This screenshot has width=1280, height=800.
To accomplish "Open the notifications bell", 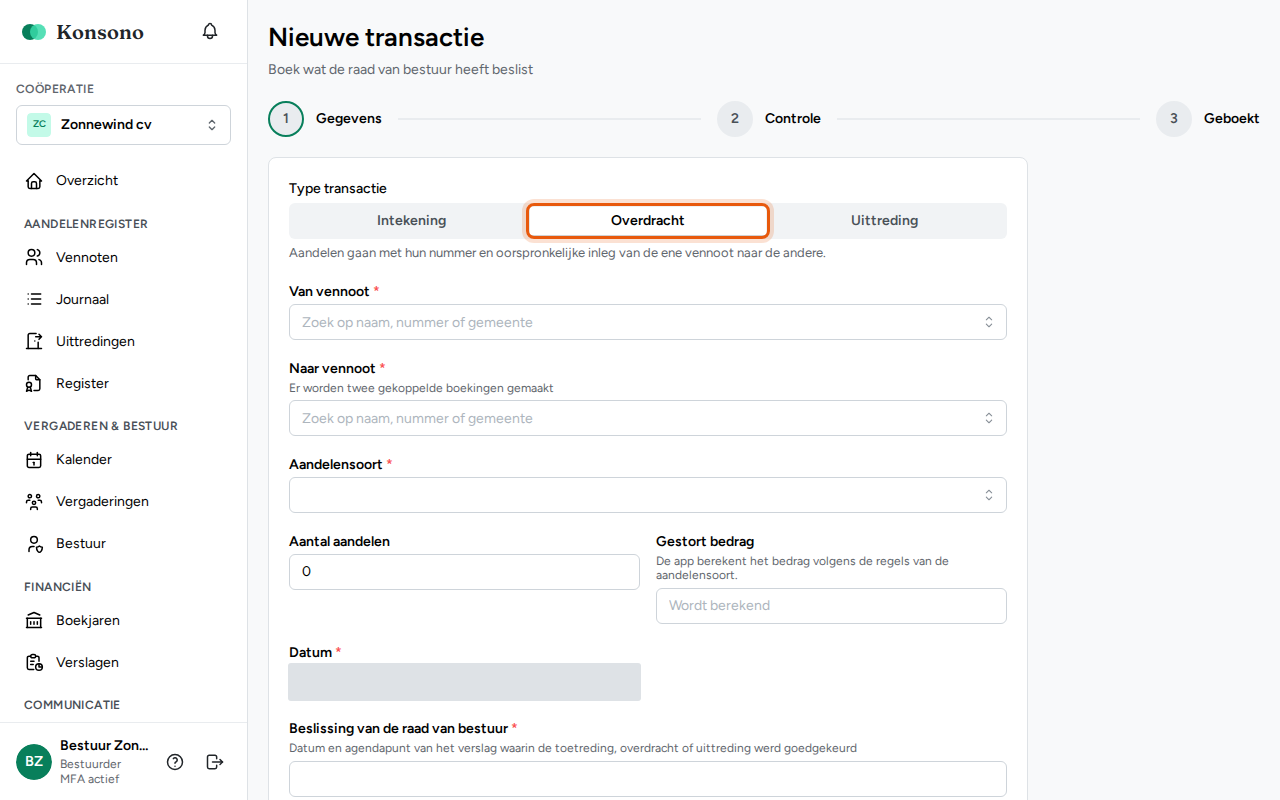I will [210, 31].
